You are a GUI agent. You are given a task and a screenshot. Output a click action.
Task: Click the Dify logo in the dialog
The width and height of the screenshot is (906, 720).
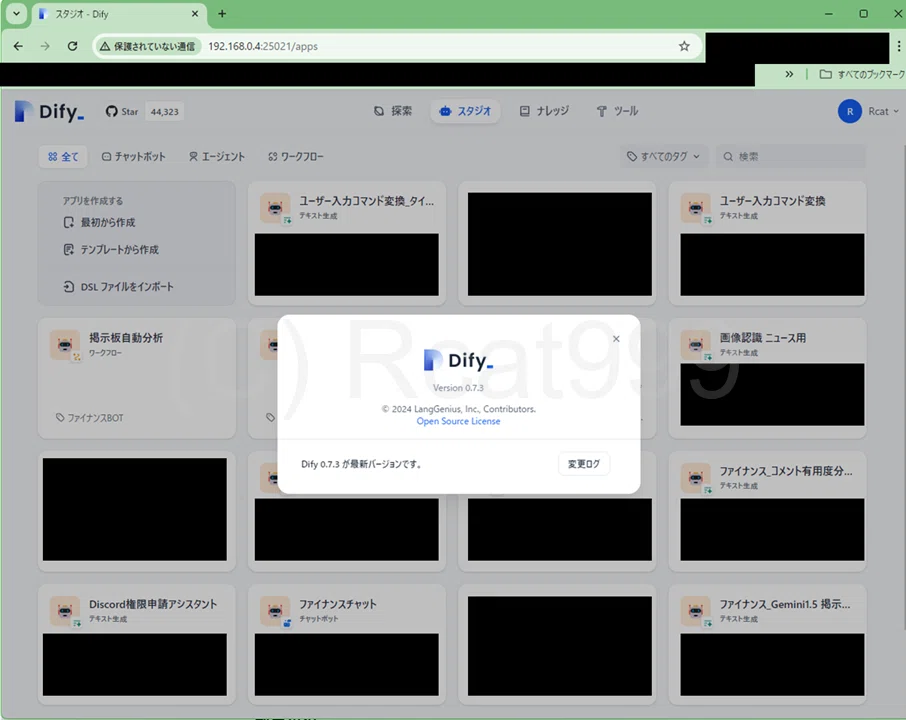458,361
